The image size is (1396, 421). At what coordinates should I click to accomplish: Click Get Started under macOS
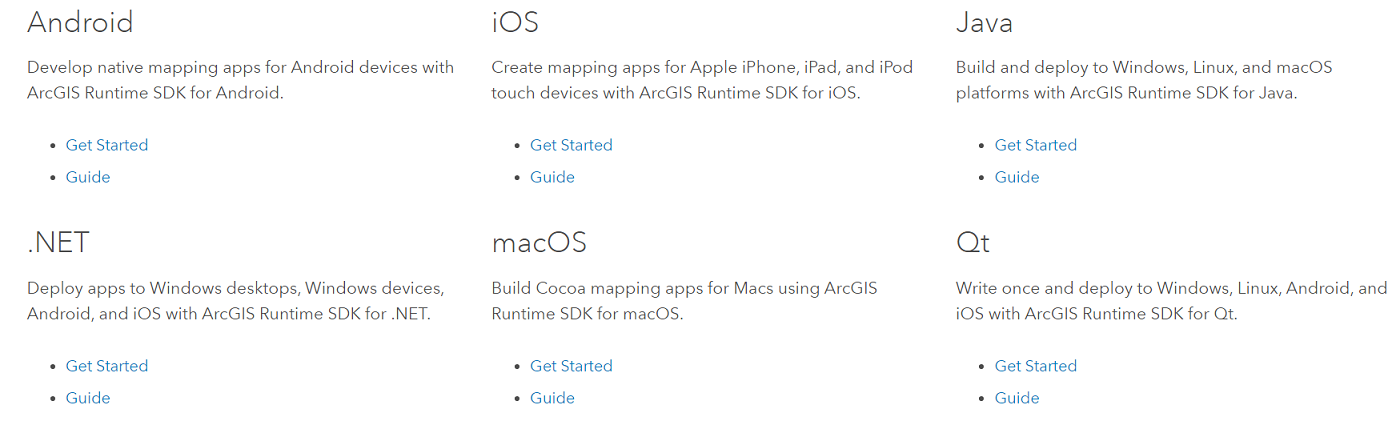point(571,366)
